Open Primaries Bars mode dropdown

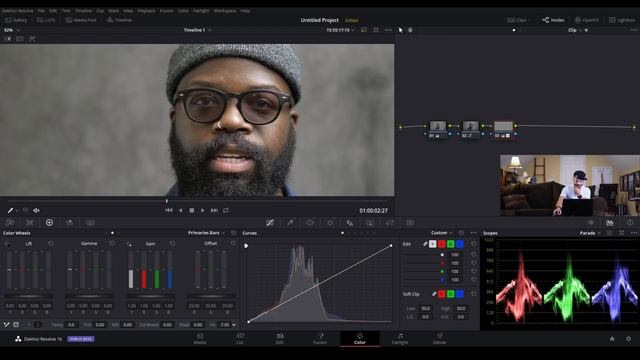pos(206,233)
